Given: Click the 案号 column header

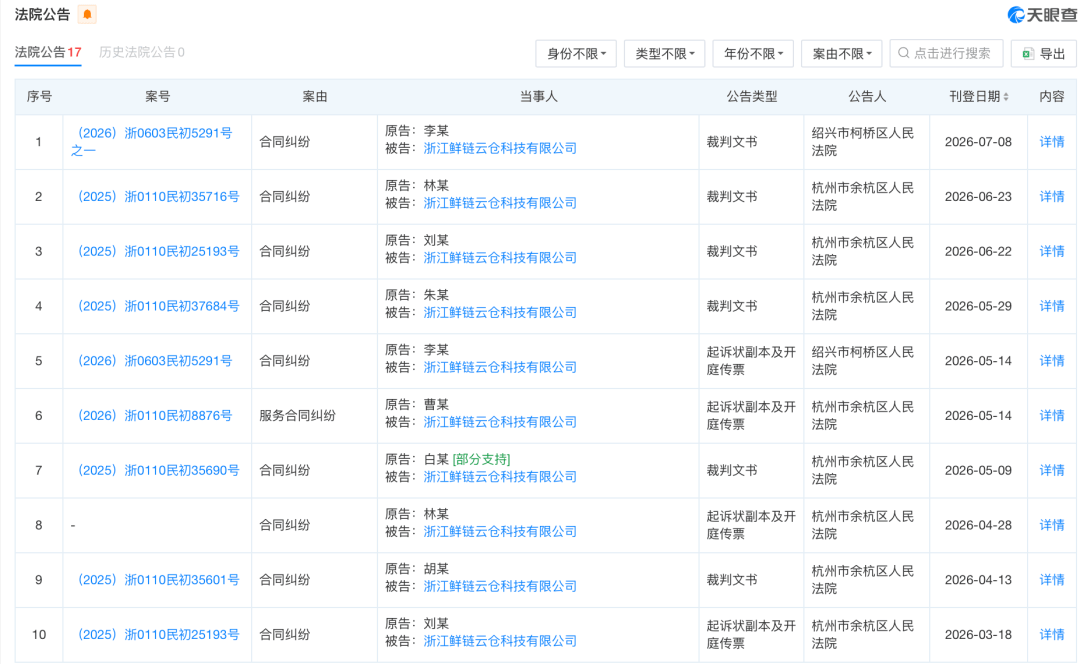Looking at the screenshot, I should click(x=158, y=97).
